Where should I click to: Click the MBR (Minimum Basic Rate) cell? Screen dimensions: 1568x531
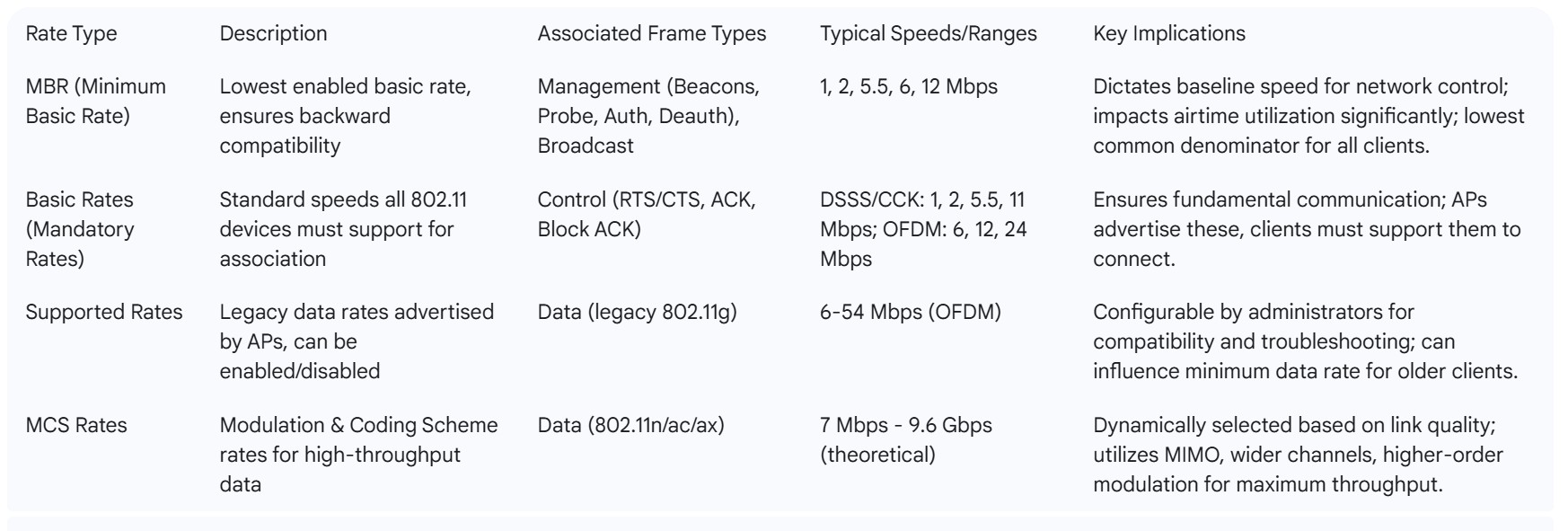(x=96, y=102)
